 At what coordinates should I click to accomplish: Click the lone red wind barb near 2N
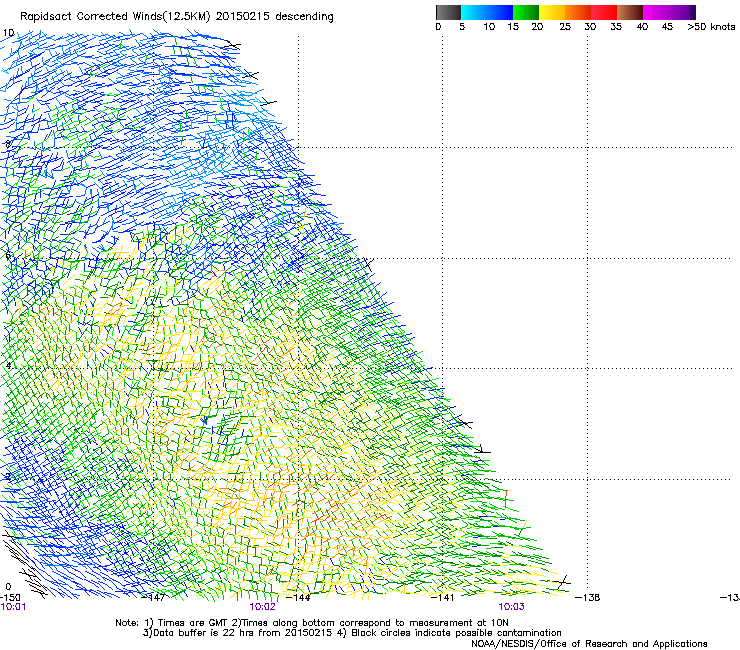tap(505, 498)
